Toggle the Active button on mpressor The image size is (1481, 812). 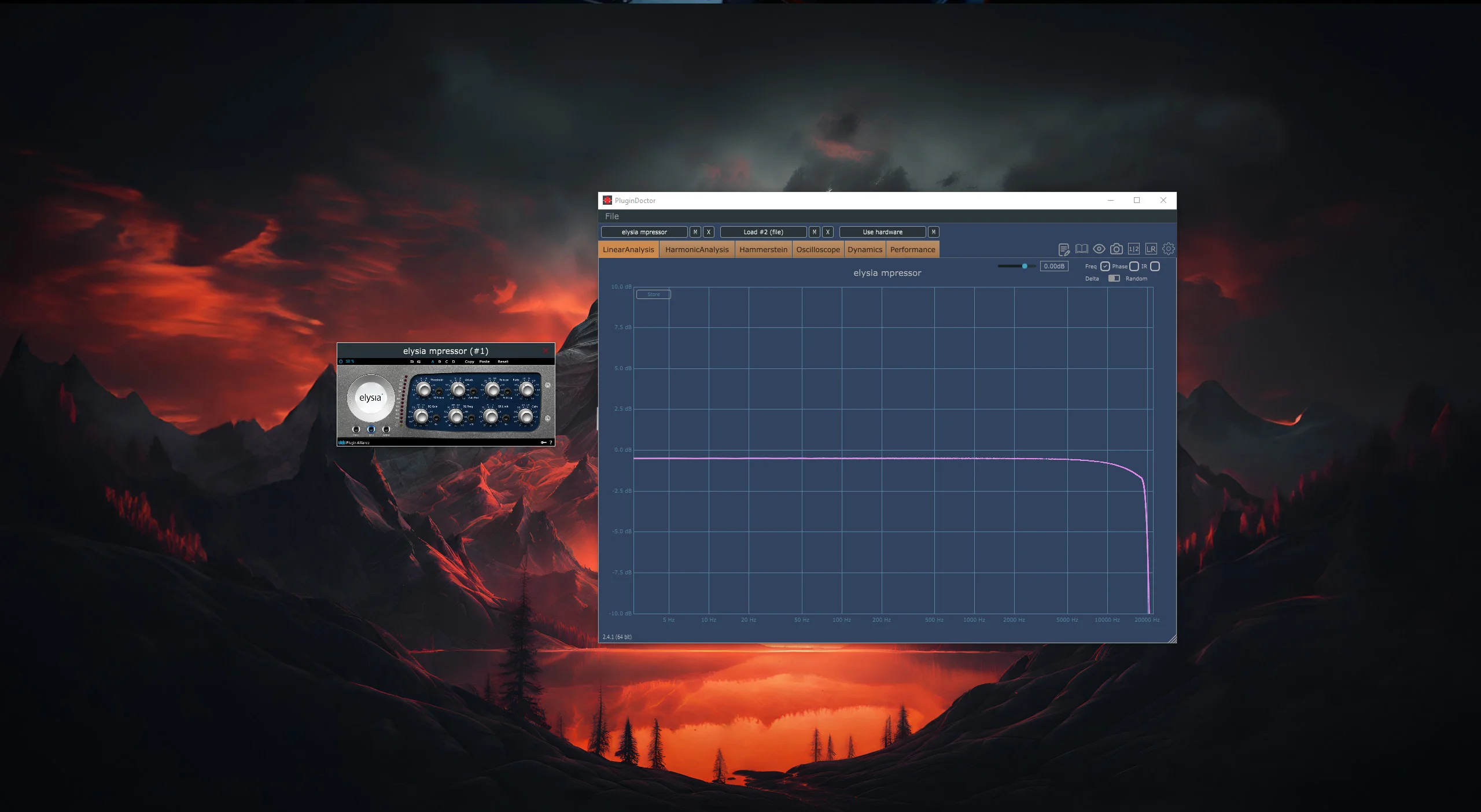click(386, 429)
